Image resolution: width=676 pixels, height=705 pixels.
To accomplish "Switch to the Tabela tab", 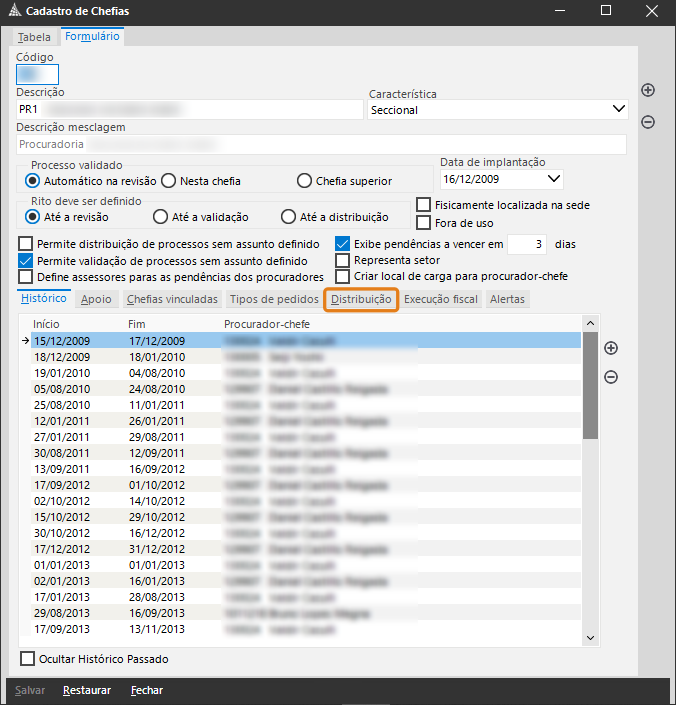I will pyautogui.click(x=34, y=37).
